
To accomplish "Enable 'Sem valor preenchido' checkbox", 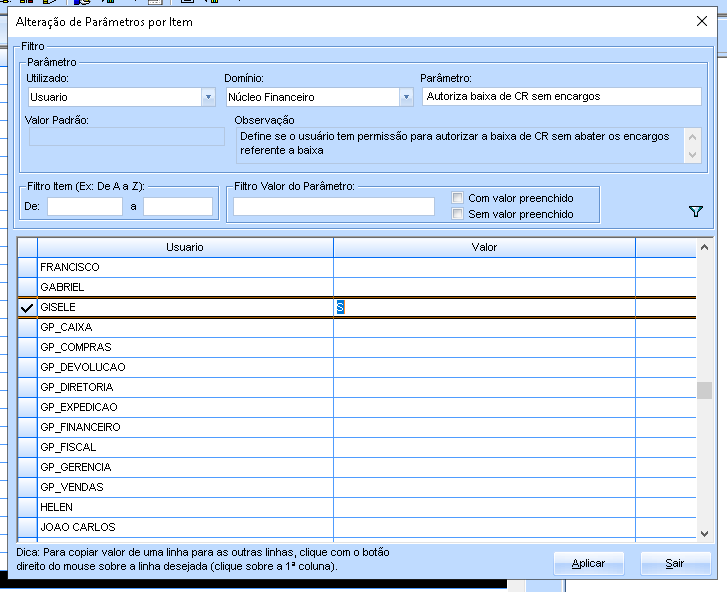I will pos(458,214).
